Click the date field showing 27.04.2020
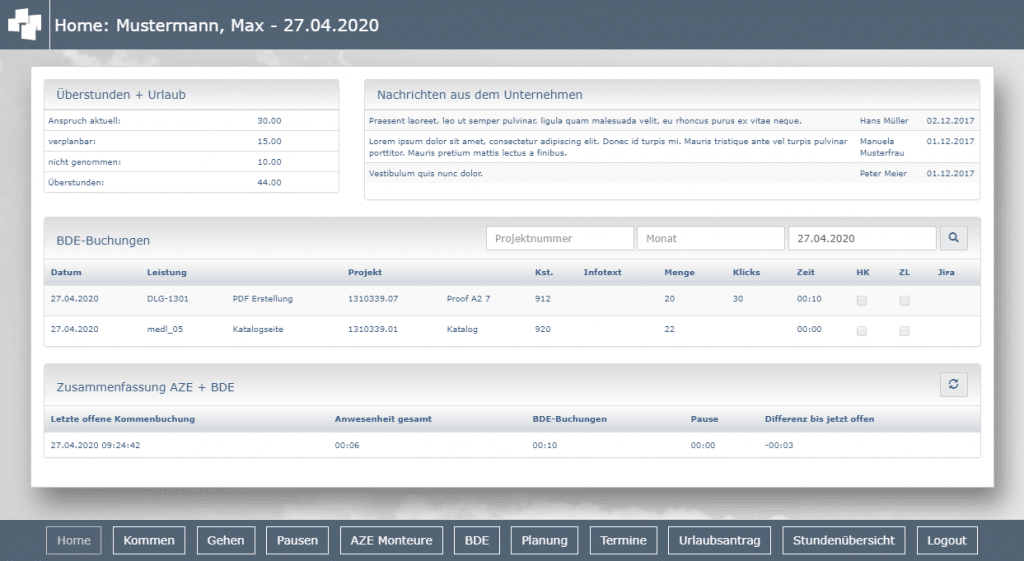The width and height of the screenshot is (1024, 561). coord(862,238)
